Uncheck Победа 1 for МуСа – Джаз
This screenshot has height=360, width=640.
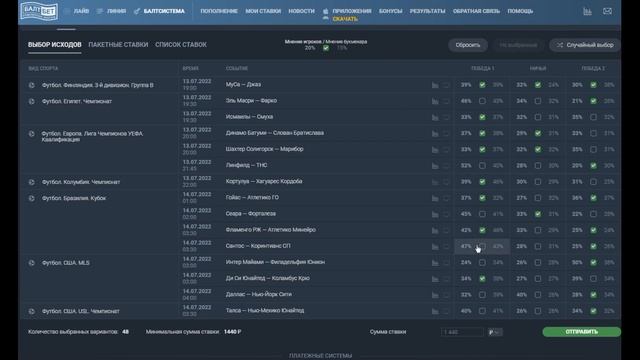pos(482,85)
